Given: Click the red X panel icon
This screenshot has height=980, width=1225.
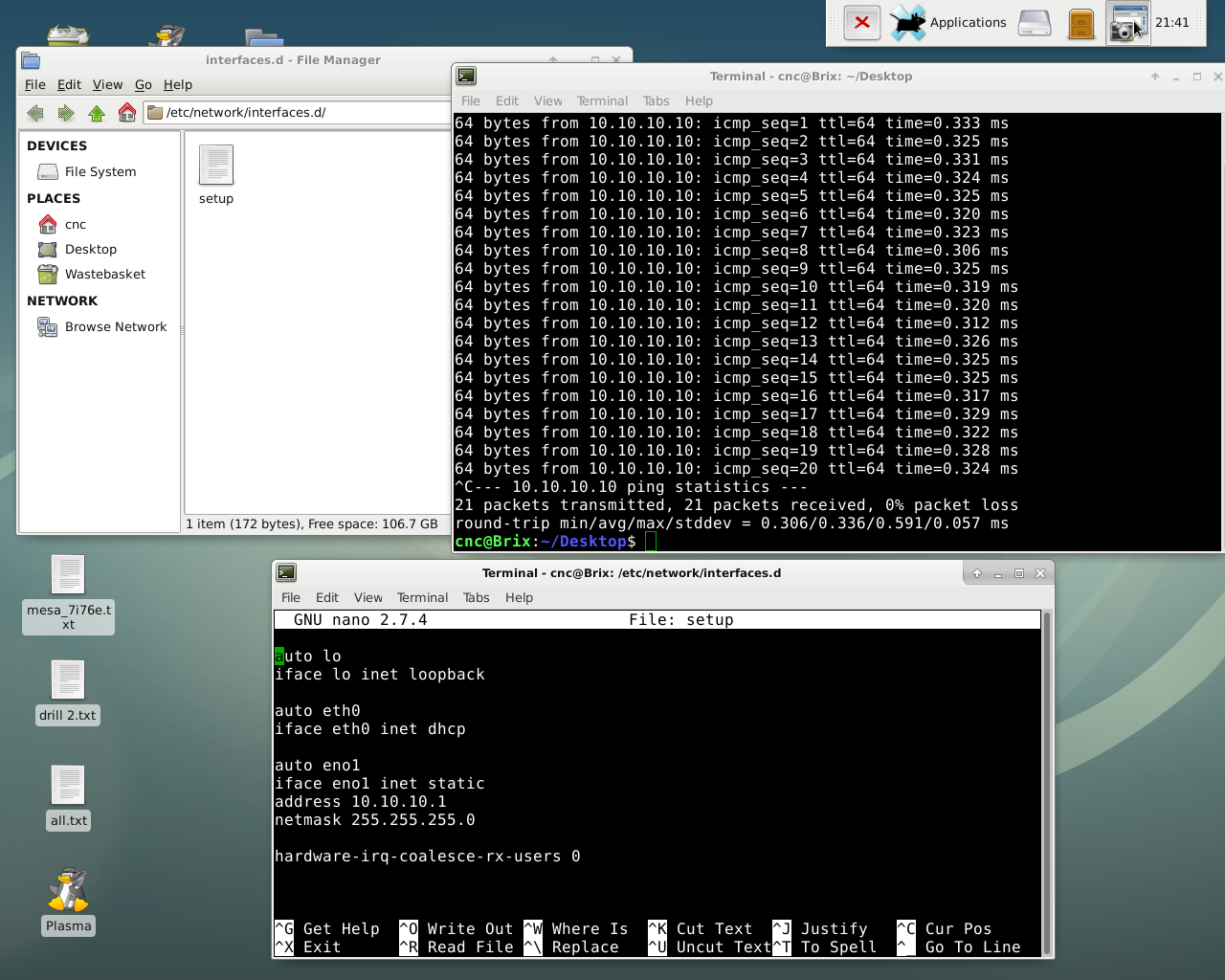Looking at the screenshot, I should pos(861,22).
